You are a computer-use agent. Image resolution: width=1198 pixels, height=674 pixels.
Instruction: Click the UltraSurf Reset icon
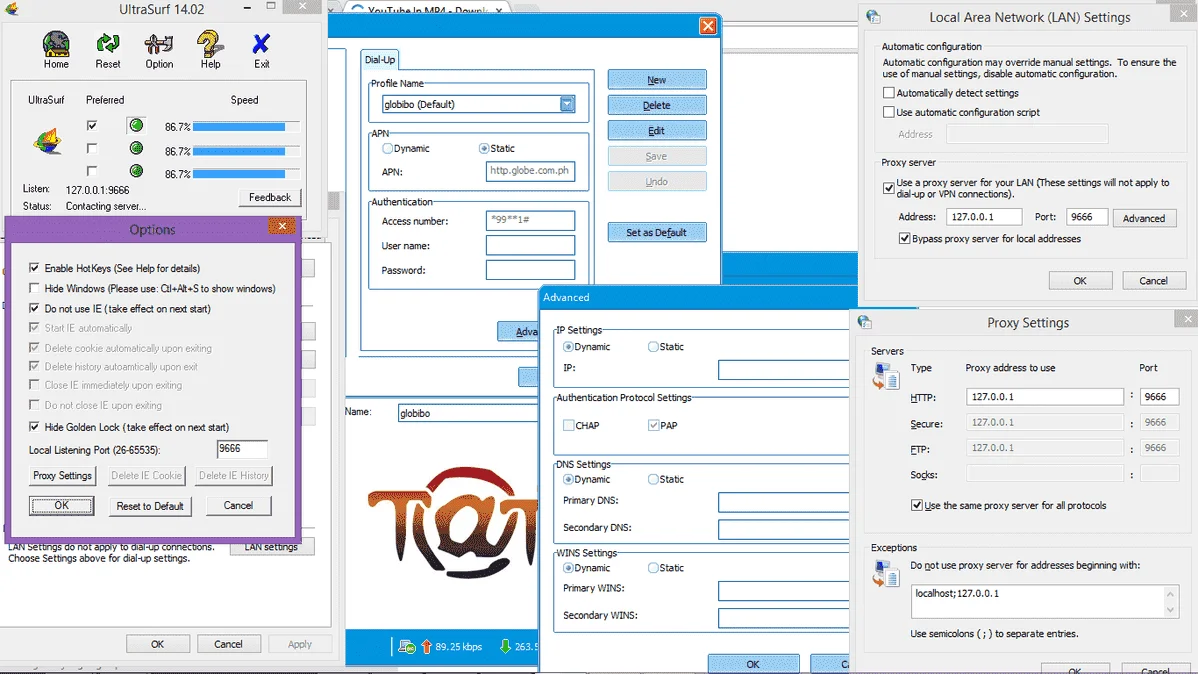pos(108,44)
